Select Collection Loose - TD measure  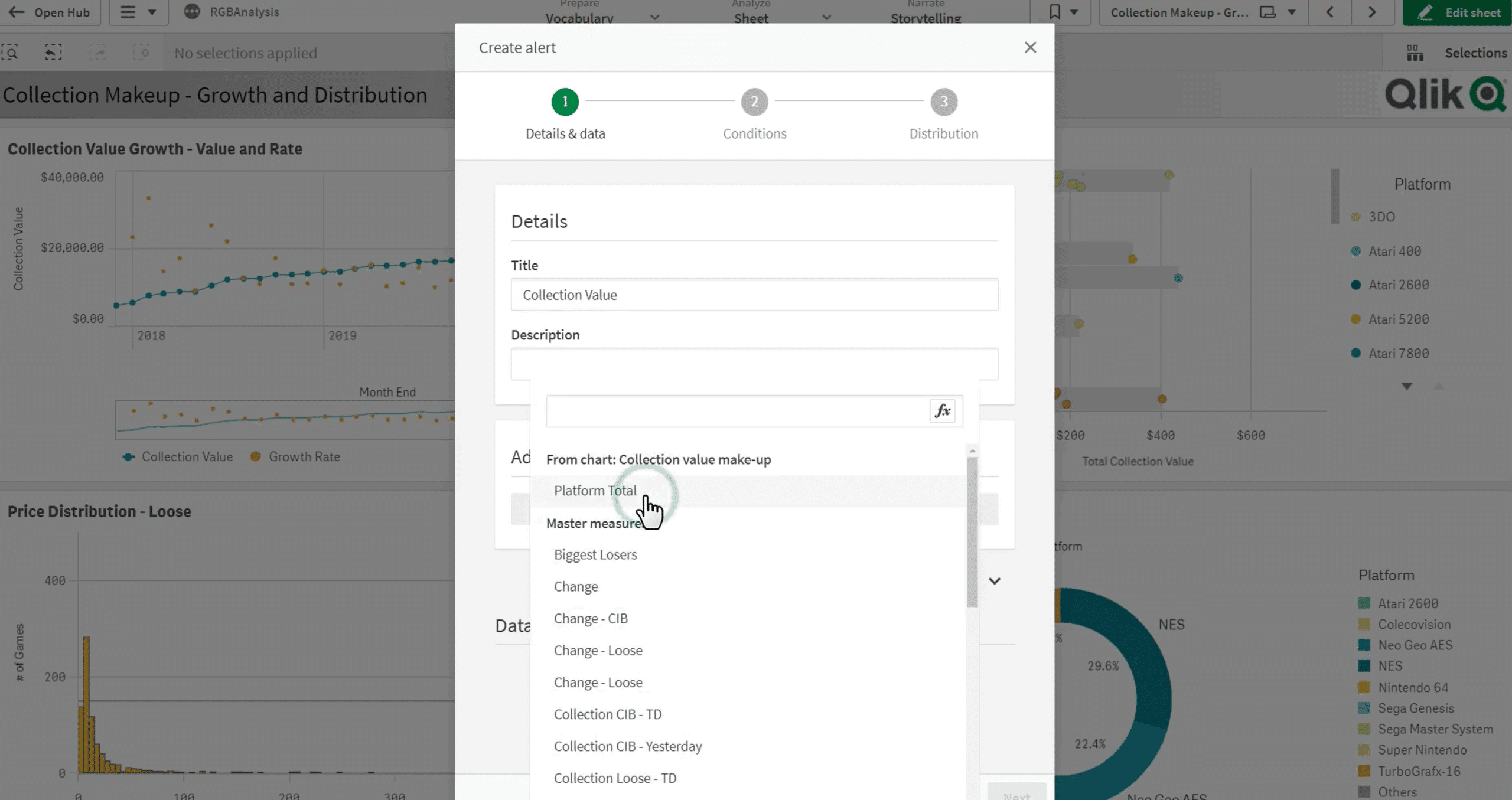(x=748, y=778)
